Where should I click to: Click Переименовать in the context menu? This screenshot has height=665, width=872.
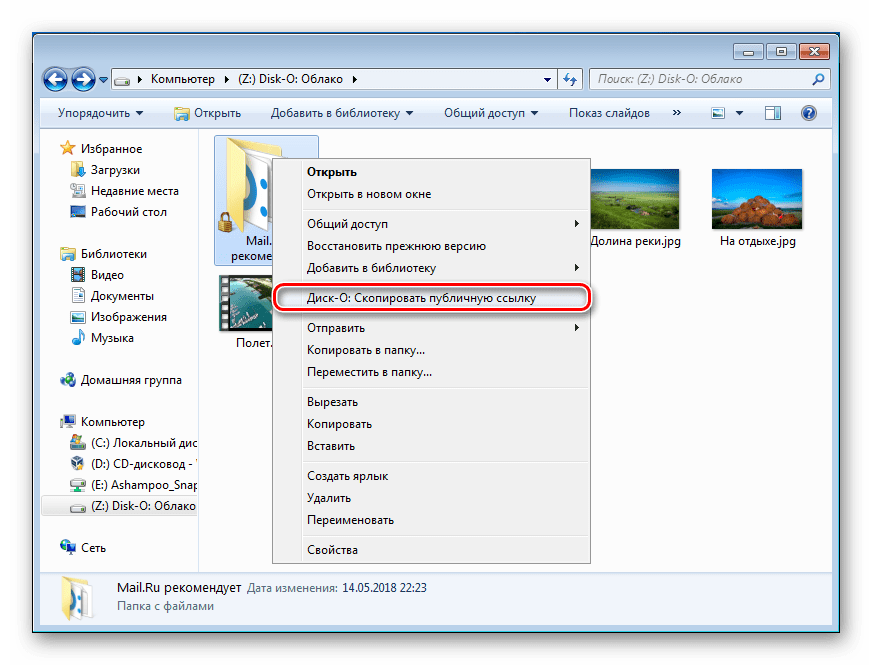[x=350, y=520]
